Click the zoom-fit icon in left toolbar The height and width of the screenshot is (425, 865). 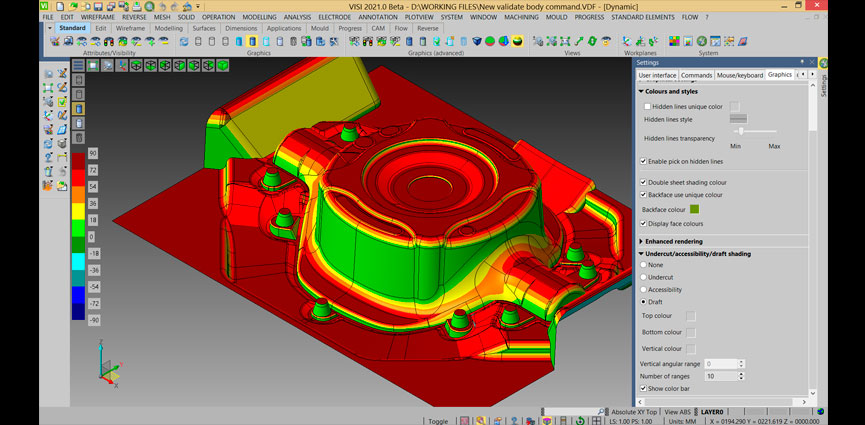49,88
